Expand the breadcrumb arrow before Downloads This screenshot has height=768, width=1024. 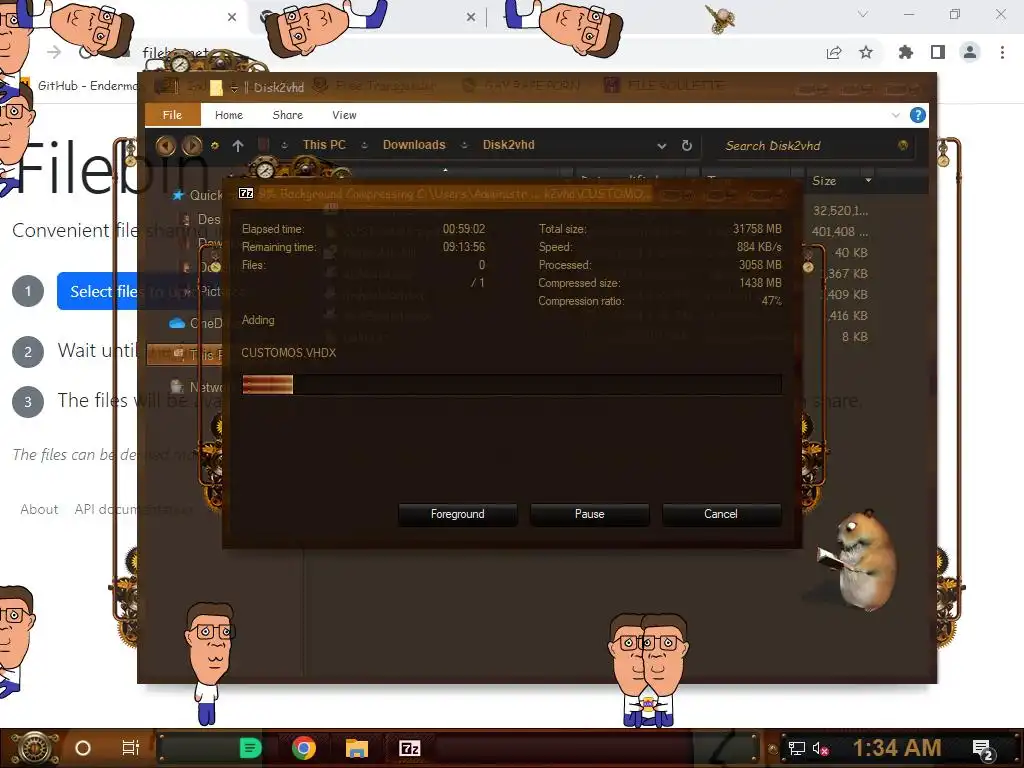pos(364,146)
